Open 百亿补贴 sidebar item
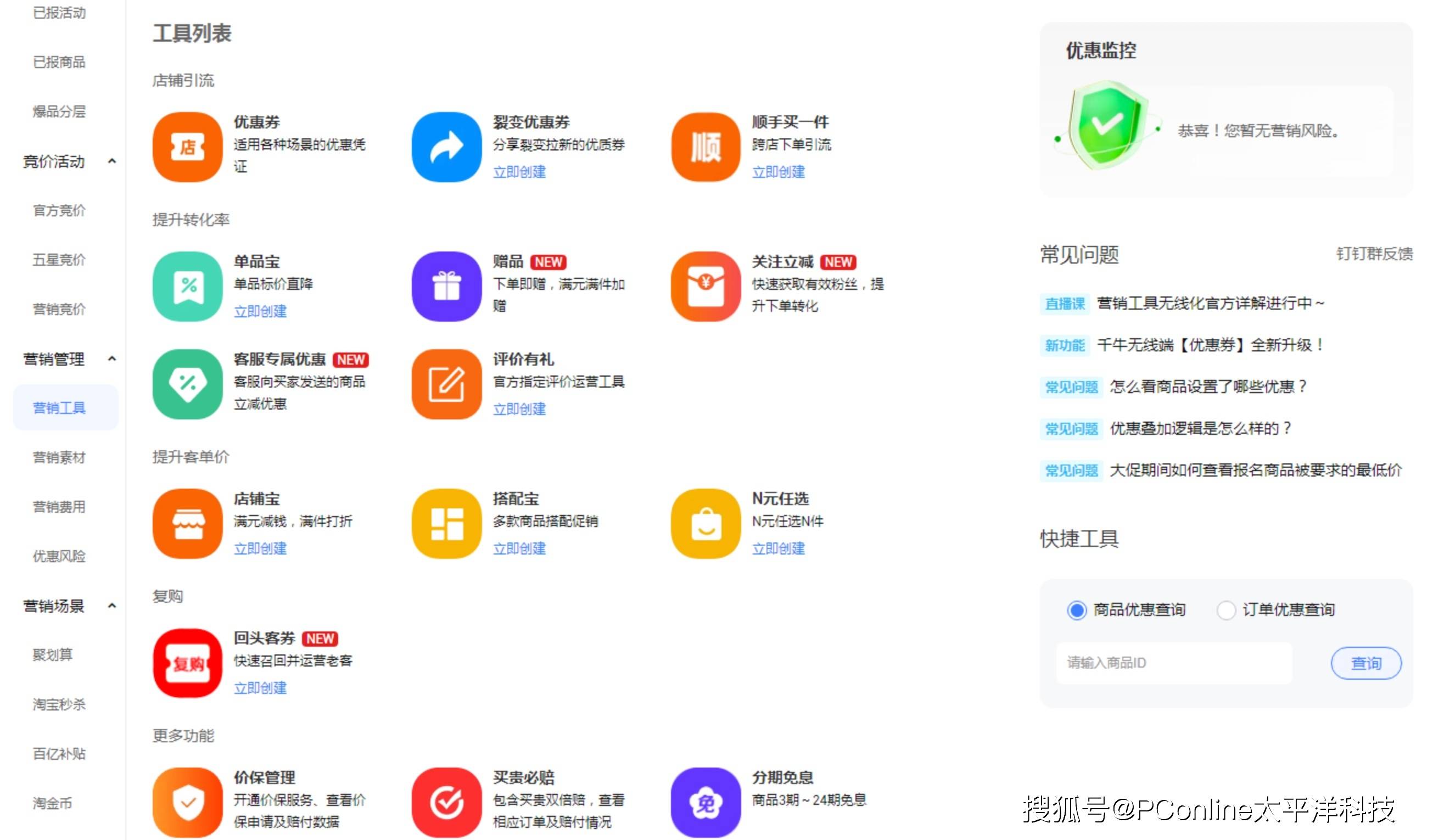Image resolution: width=1433 pixels, height=840 pixels. point(59,754)
